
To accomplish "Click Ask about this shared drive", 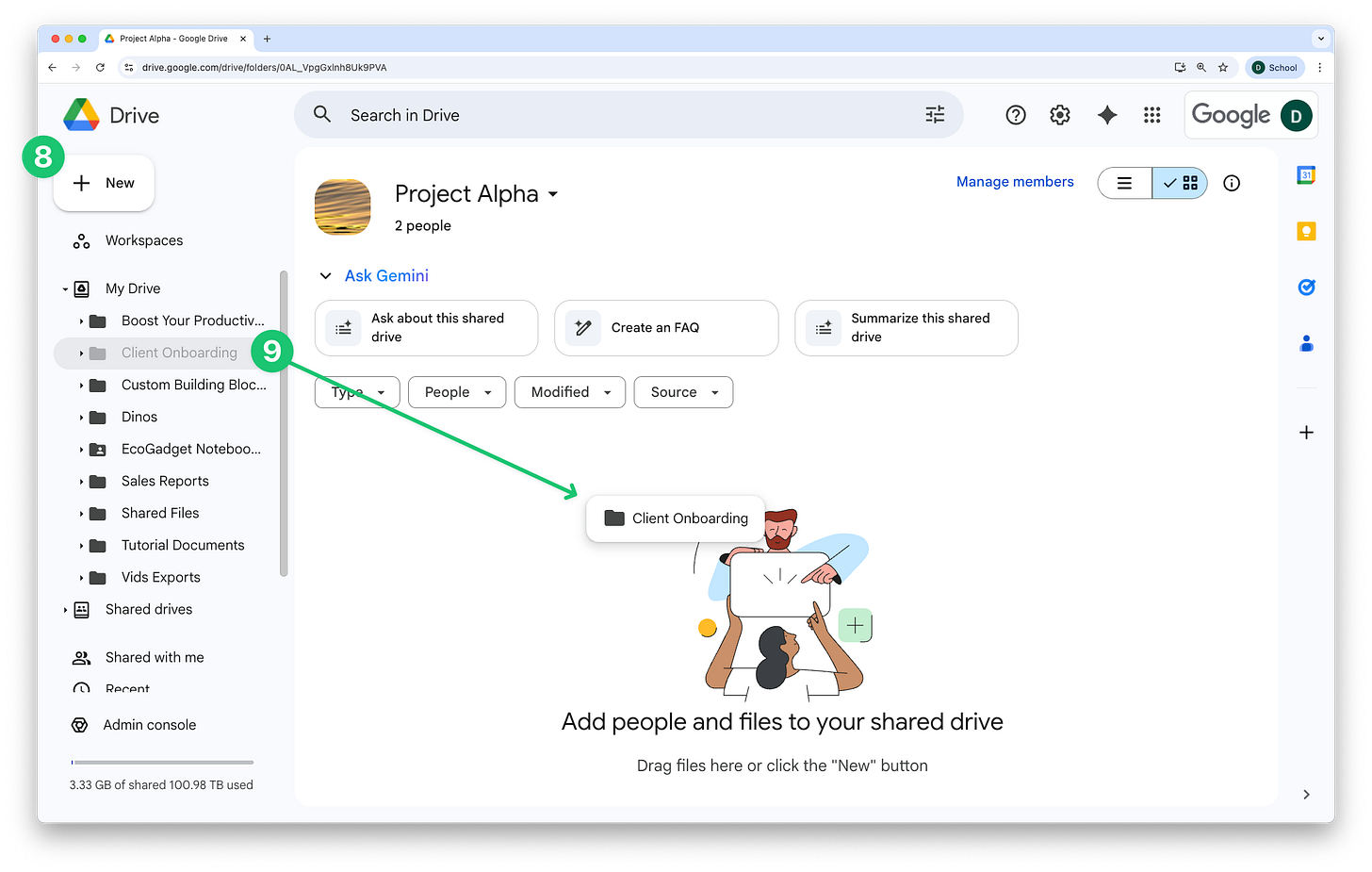I will [x=426, y=328].
